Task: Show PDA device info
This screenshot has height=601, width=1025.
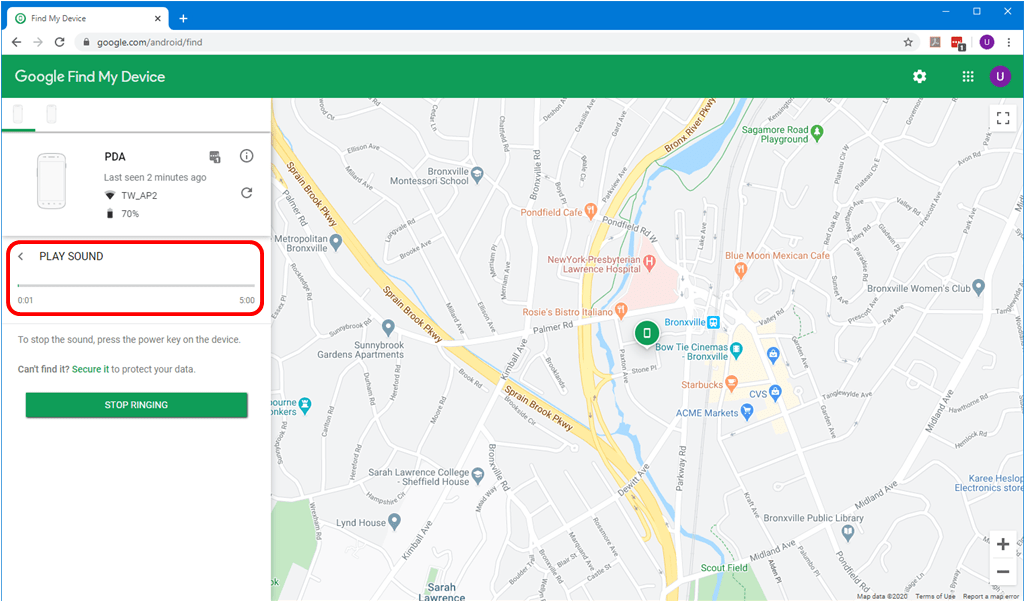Action: 246,156
